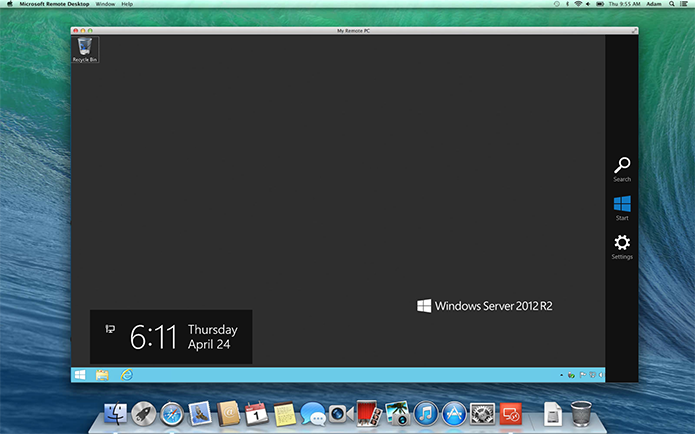The height and width of the screenshot is (434, 695).
Task: Launch Internet Explorer from the taskbar
Action: click(126, 374)
